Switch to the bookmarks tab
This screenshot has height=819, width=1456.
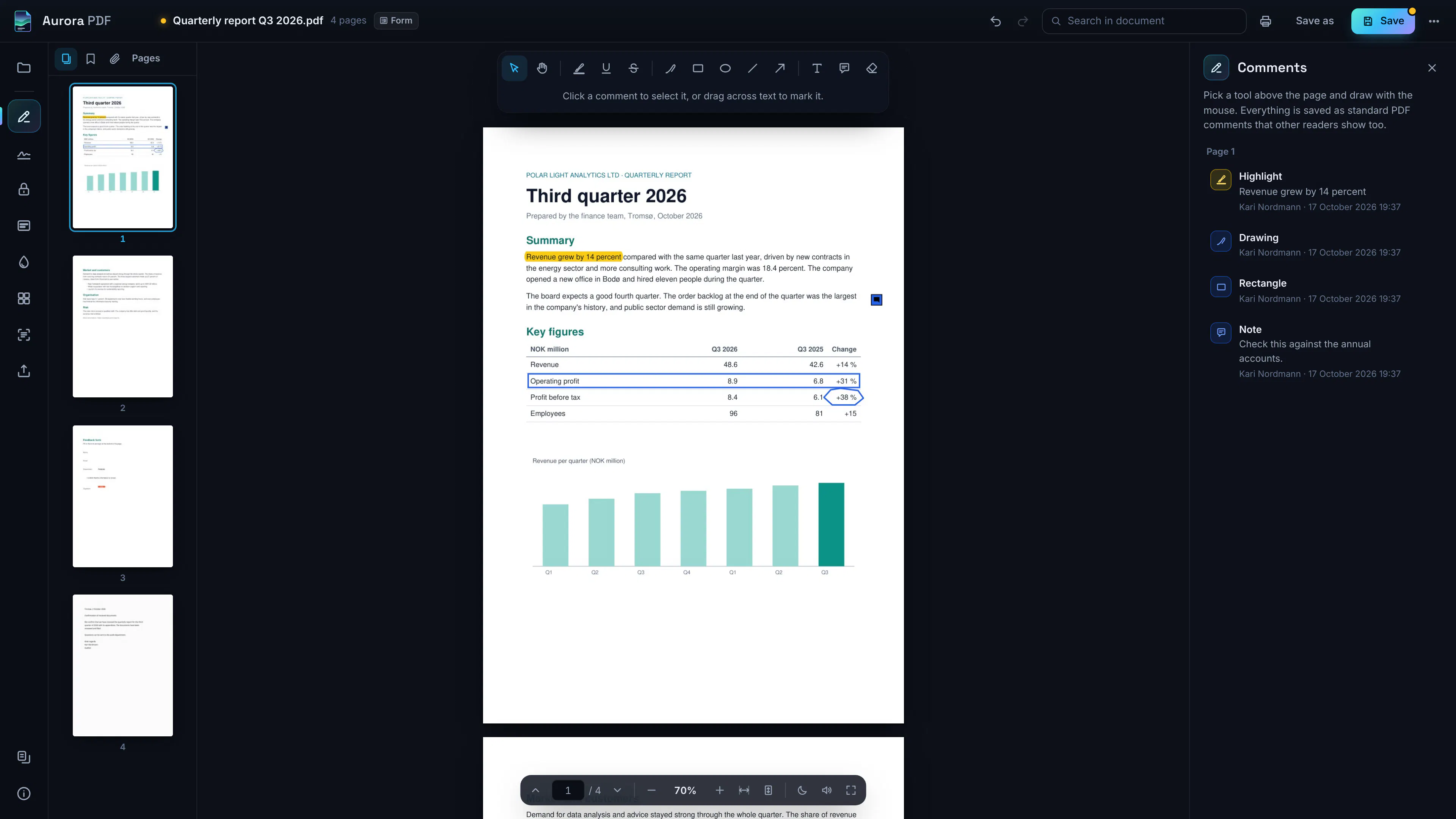pos(91,59)
